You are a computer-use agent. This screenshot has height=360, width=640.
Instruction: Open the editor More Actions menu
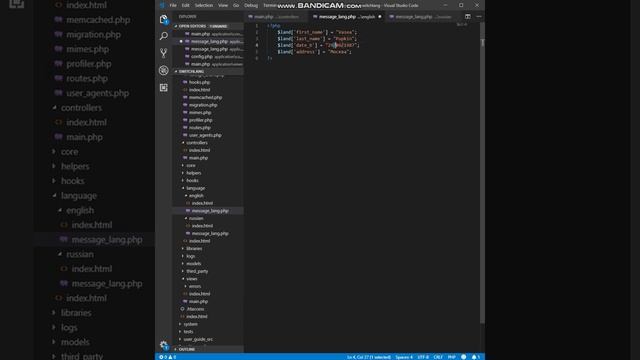tap(479, 17)
